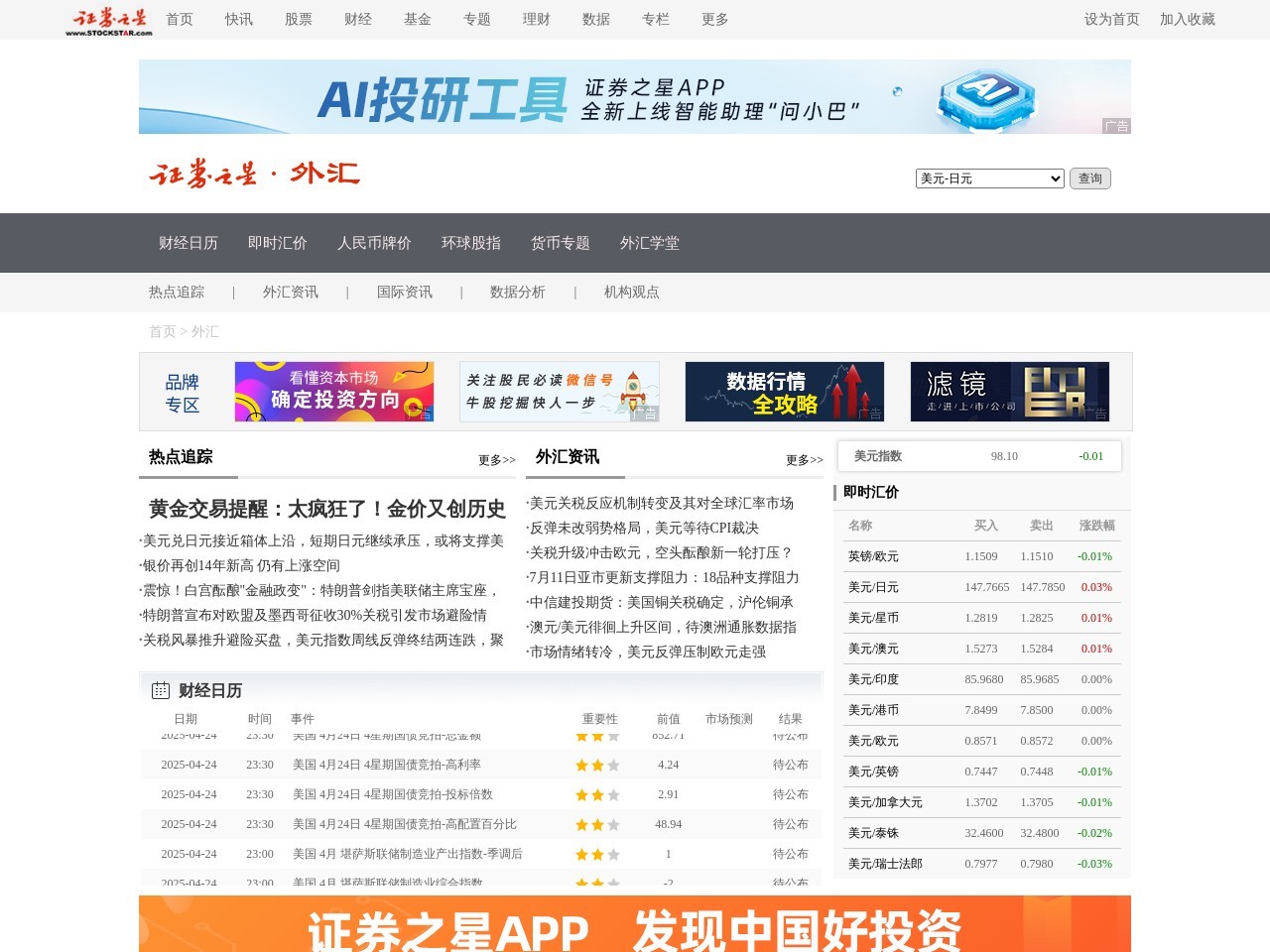
Task: Expand 更多>> next to 外汇资讯 section
Action: 804,459
